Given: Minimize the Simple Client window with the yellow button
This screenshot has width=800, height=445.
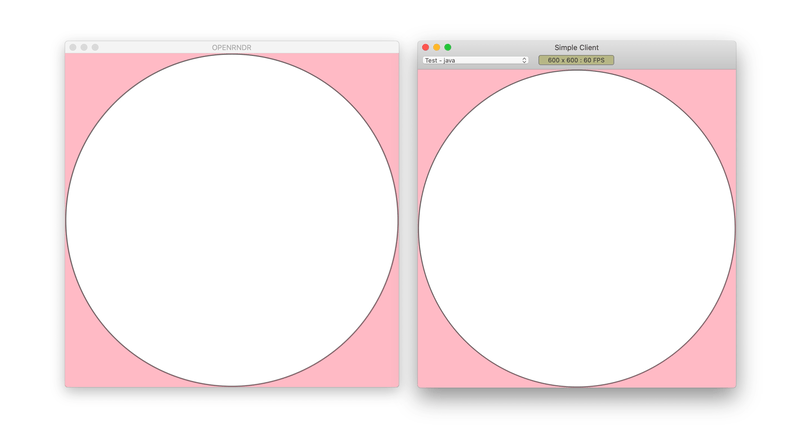Looking at the screenshot, I should tap(437, 47).
